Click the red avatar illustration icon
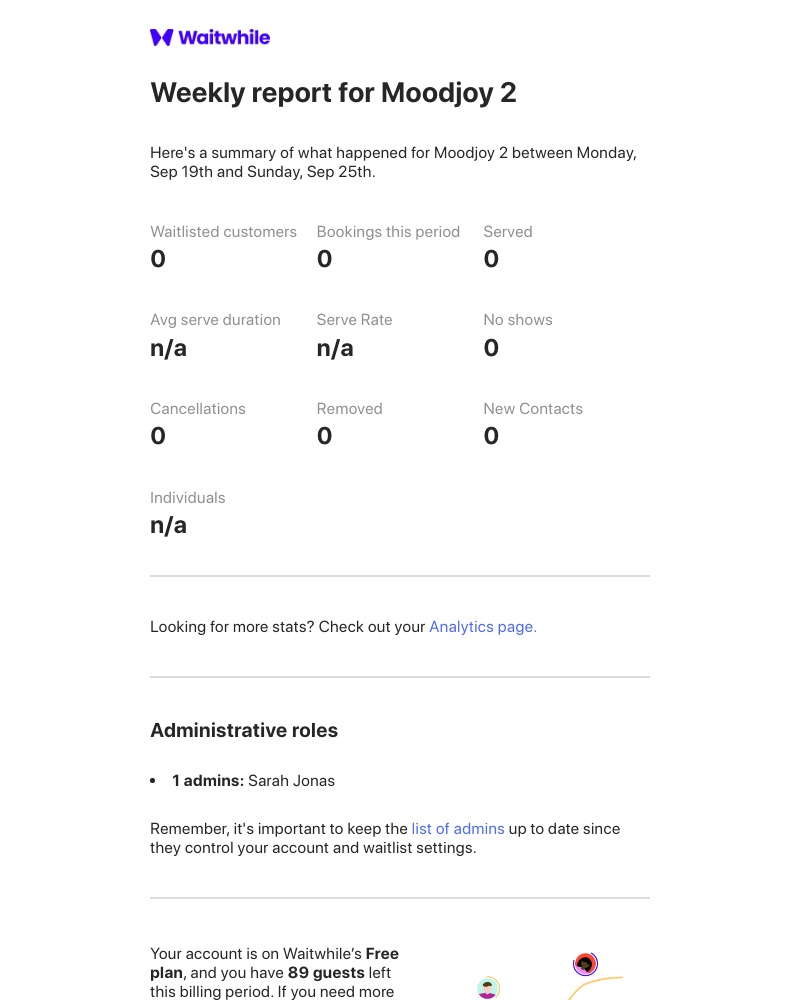This screenshot has height=1000, width=800. (585, 964)
